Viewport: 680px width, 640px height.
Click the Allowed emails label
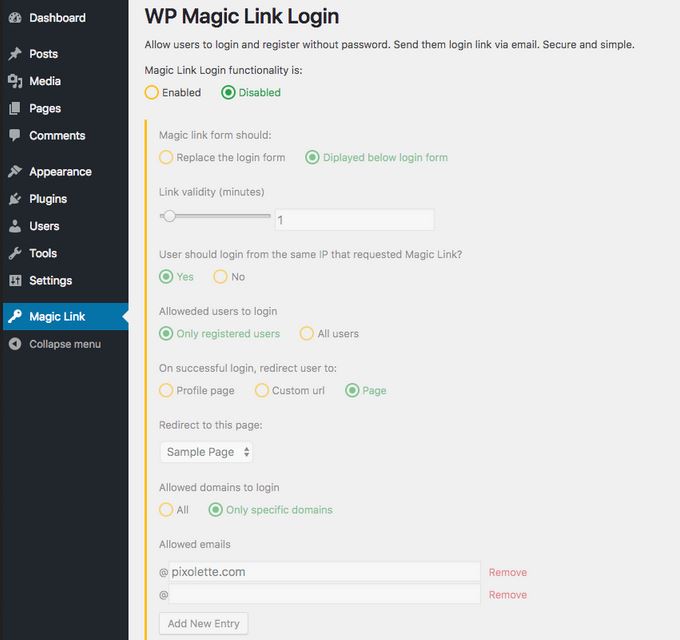coord(195,544)
